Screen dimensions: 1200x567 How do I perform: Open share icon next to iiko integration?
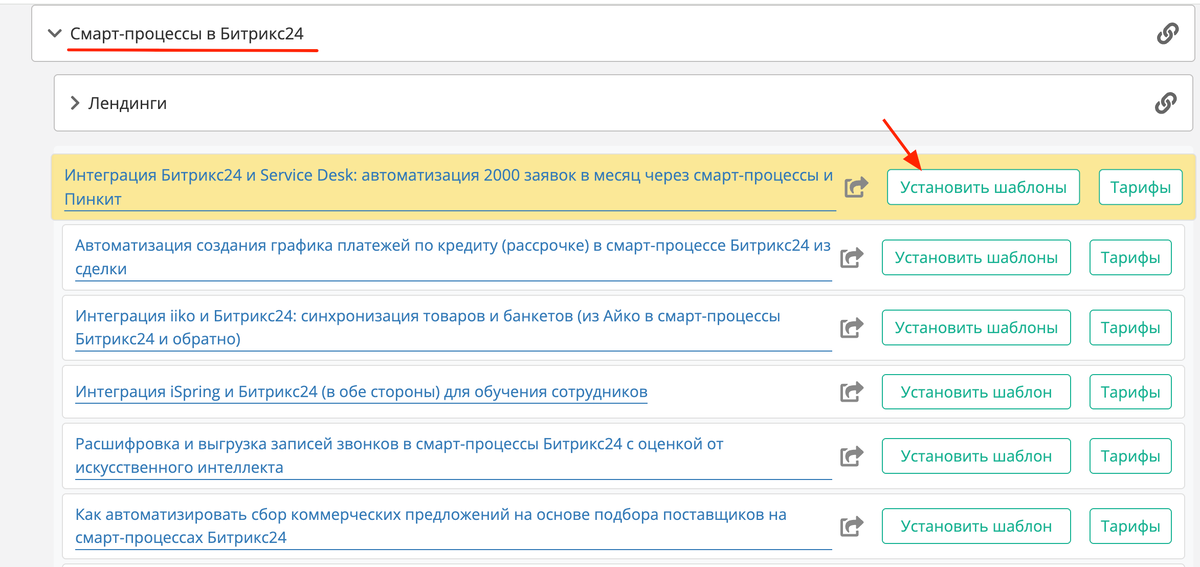(x=851, y=327)
